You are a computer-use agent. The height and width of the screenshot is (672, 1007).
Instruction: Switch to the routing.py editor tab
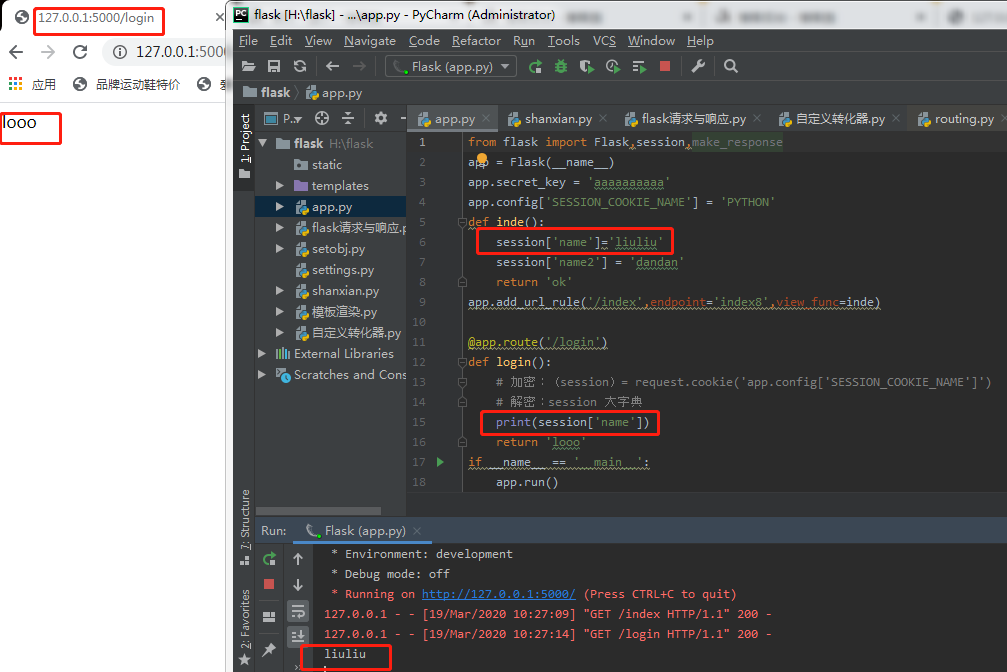click(964, 119)
